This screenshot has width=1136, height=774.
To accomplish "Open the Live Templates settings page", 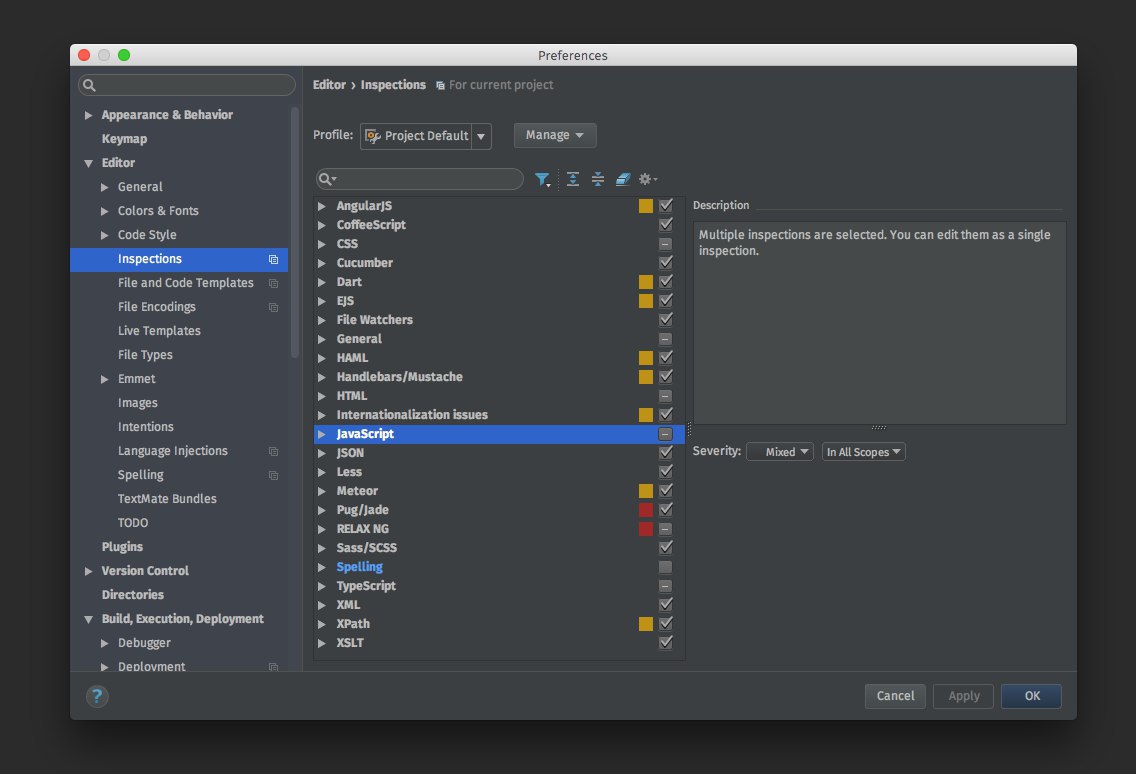I will pyautogui.click(x=159, y=331).
